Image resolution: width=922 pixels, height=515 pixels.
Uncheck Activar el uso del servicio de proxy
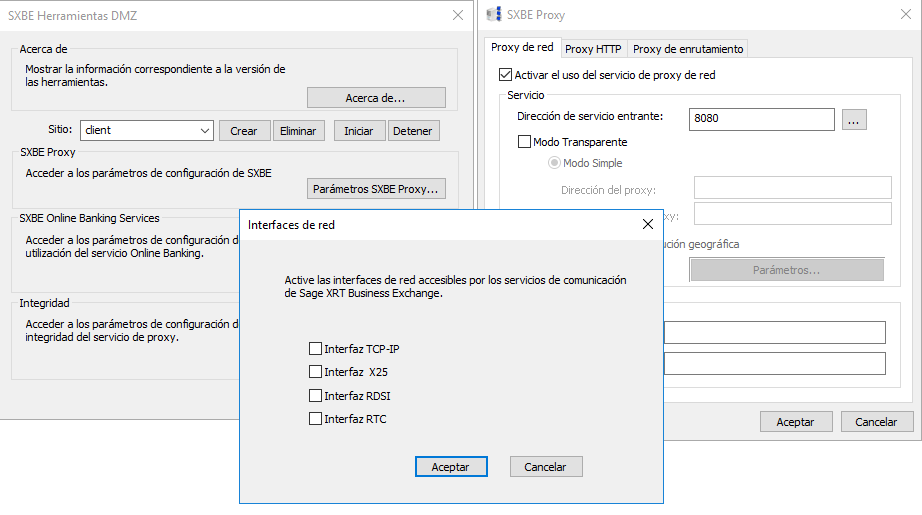[505, 75]
